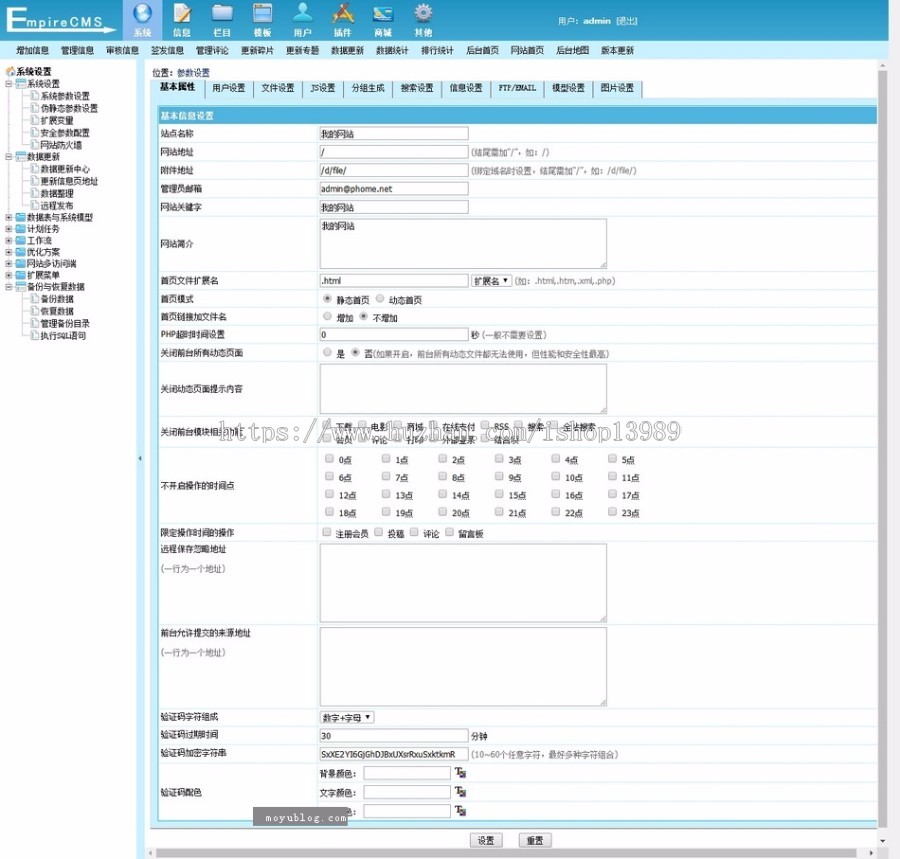Expand the 计划任务 tree node

coord(9,229)
